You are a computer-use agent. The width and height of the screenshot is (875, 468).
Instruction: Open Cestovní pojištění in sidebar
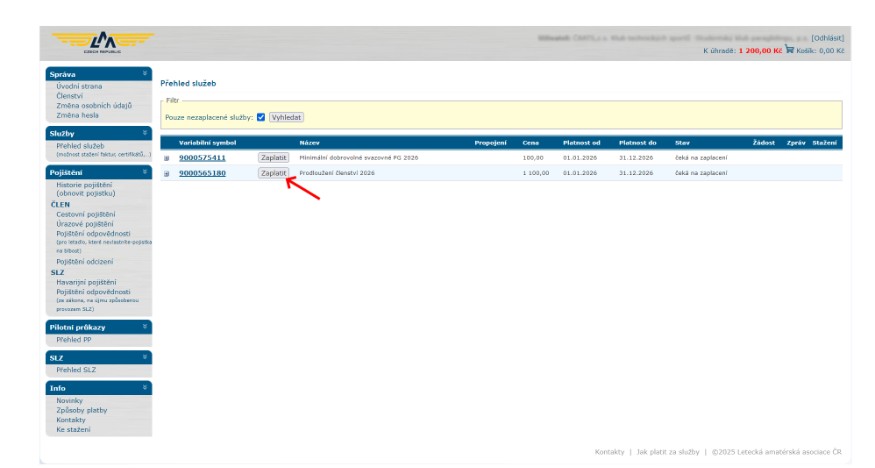click(85, 213)
